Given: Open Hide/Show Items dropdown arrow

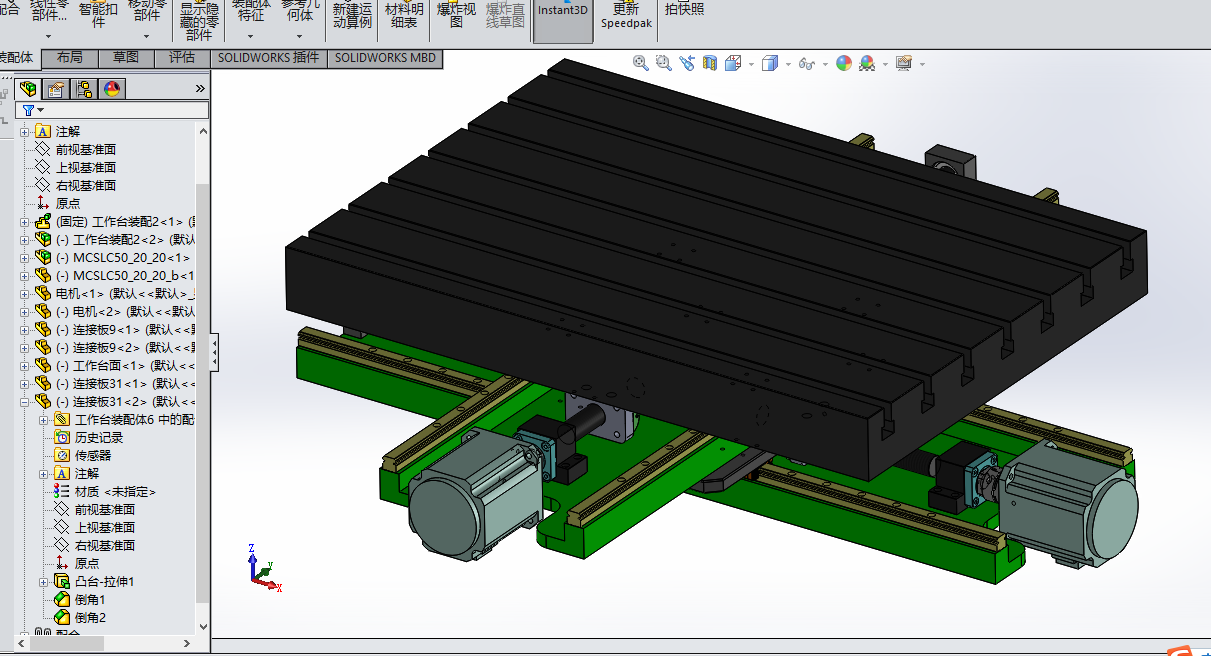Looking at the screenshot, I should tap(824, 64).
